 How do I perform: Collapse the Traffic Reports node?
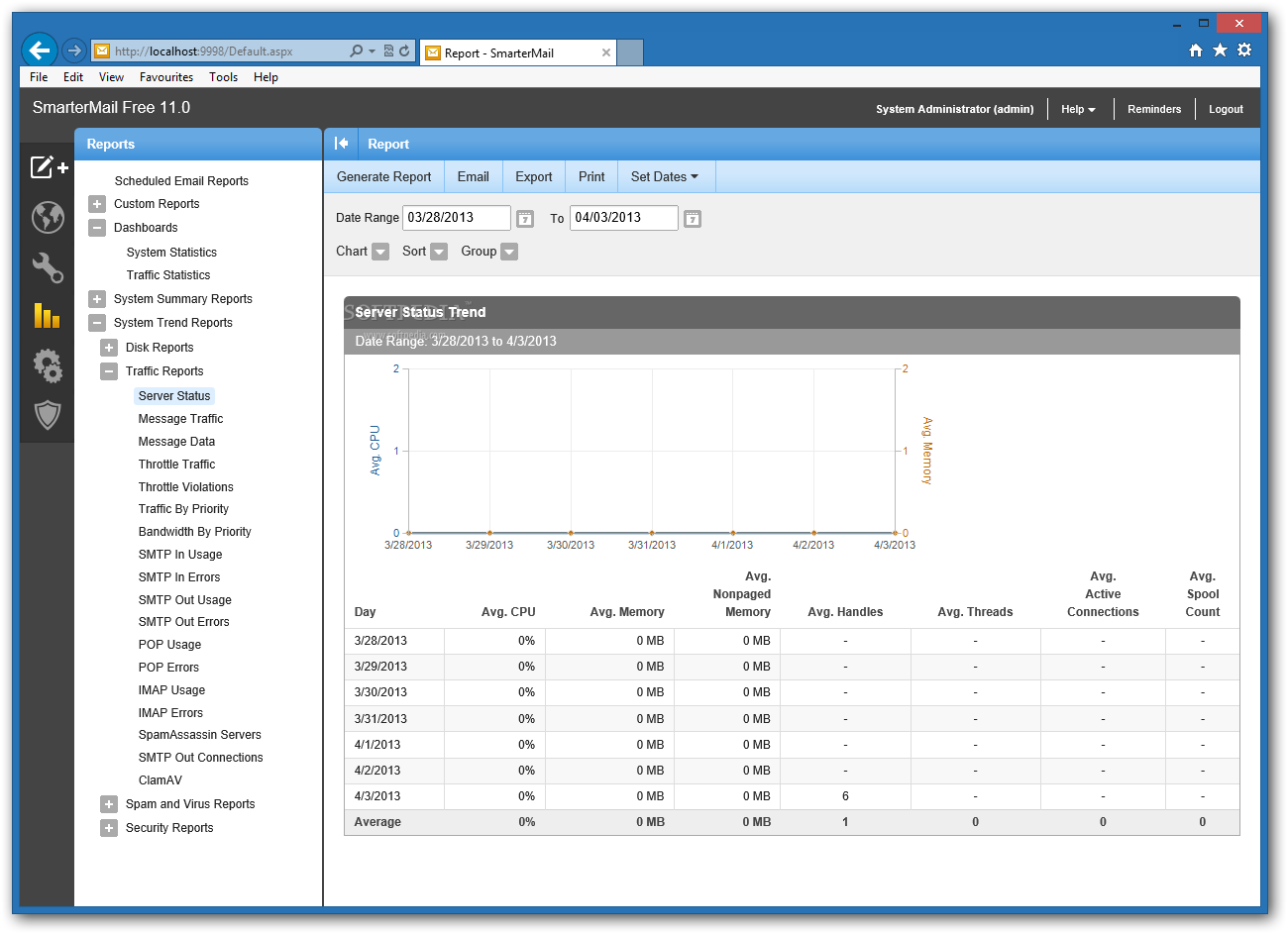pos(109,371)
